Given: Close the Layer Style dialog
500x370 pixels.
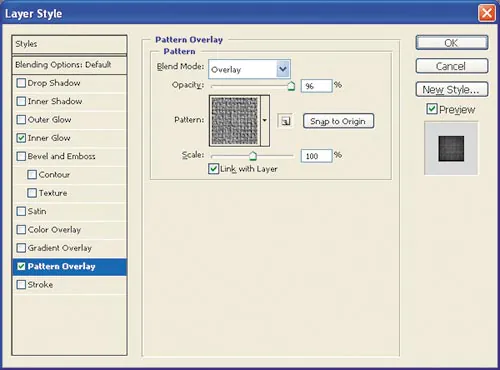Looking at the screenshot, I should (487, 13).
